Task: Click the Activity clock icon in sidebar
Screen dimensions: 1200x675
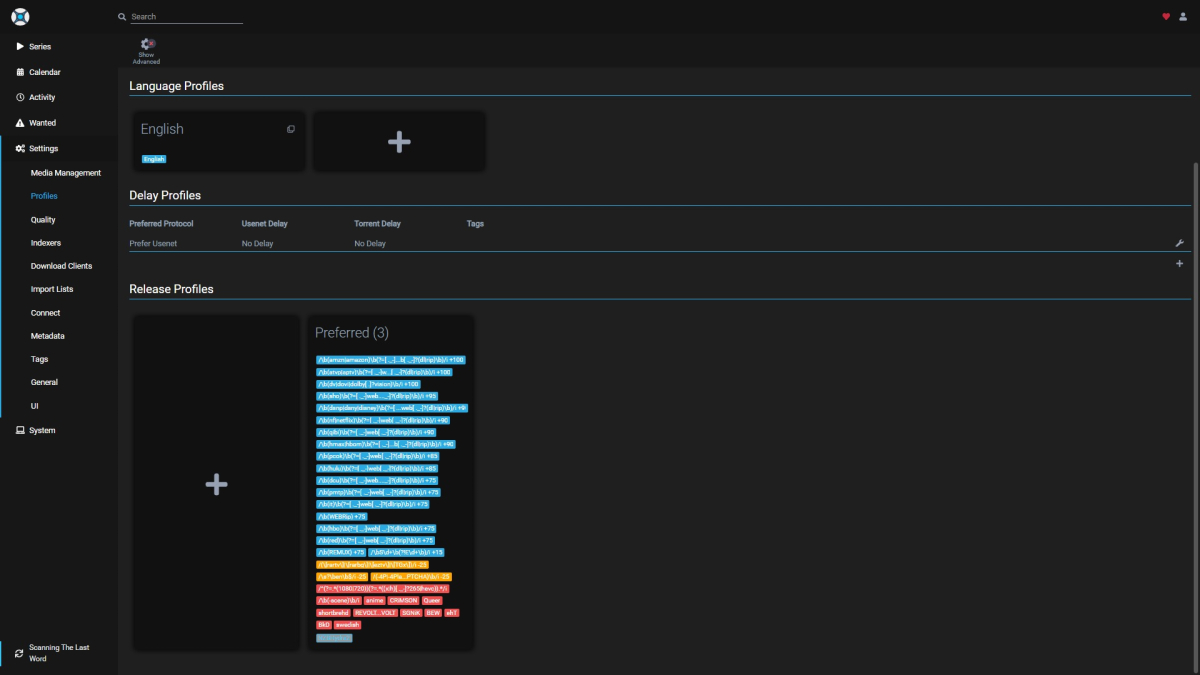Action: (x=19, y=97)
